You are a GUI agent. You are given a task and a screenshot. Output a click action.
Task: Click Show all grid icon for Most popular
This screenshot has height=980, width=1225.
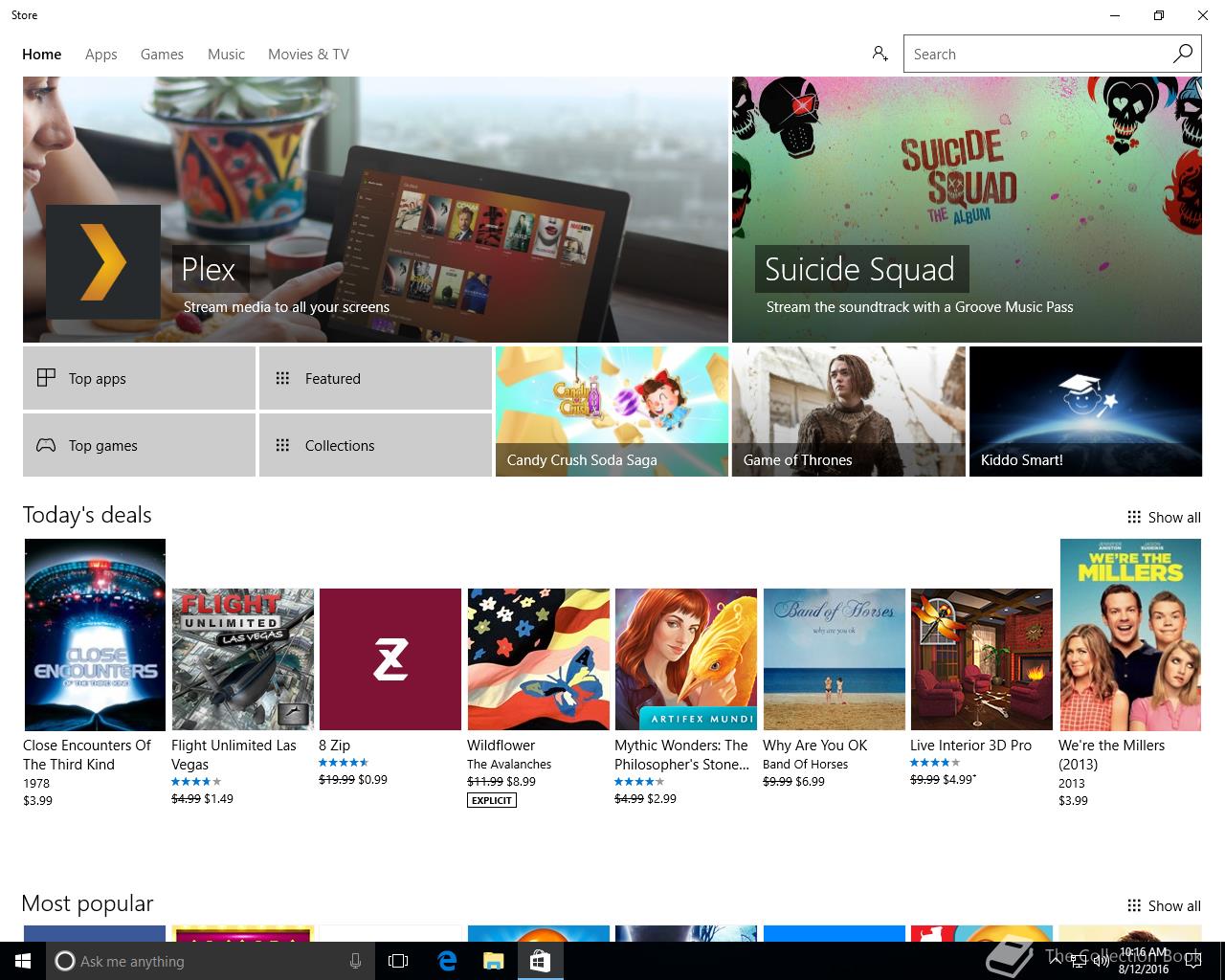tap(1134, 905)
